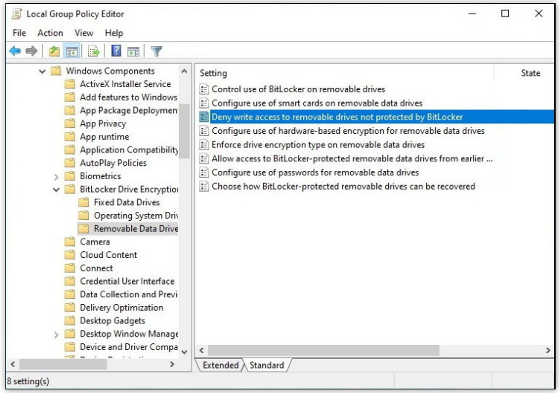
Task: Click folder icon beside Camera
Action: [x=70, y=242]
